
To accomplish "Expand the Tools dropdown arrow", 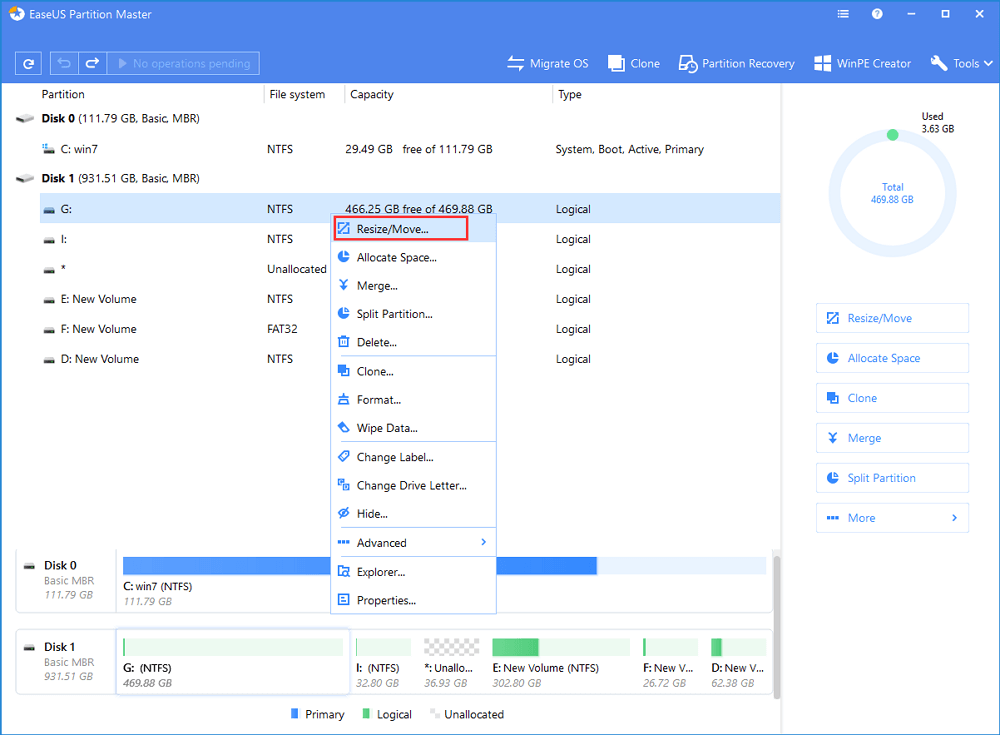I will click(989, 63).
